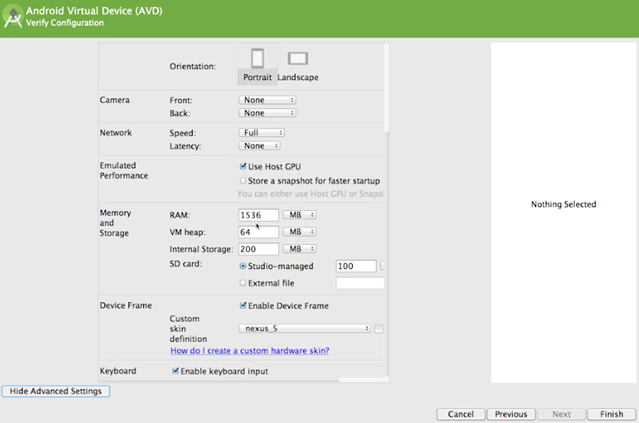This screenshot has width=639, height=423.
Task: Click the Android Studio logo icon
Action: (13, 17)
